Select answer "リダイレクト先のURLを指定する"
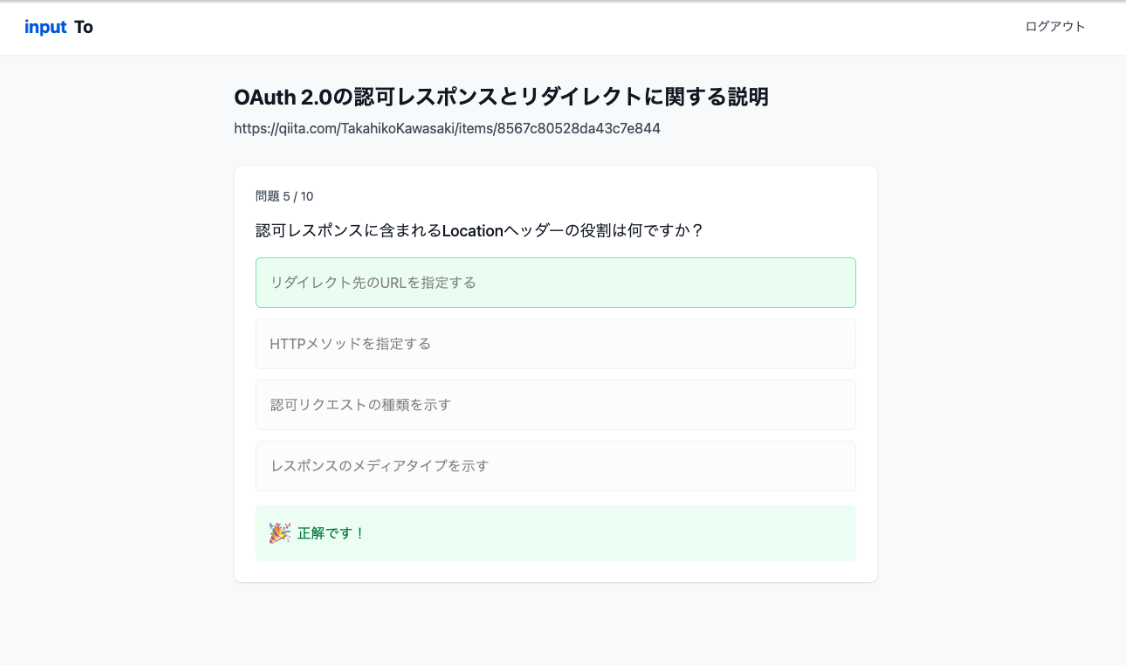Screen dimensions: 1126x665 coord(555,282)
